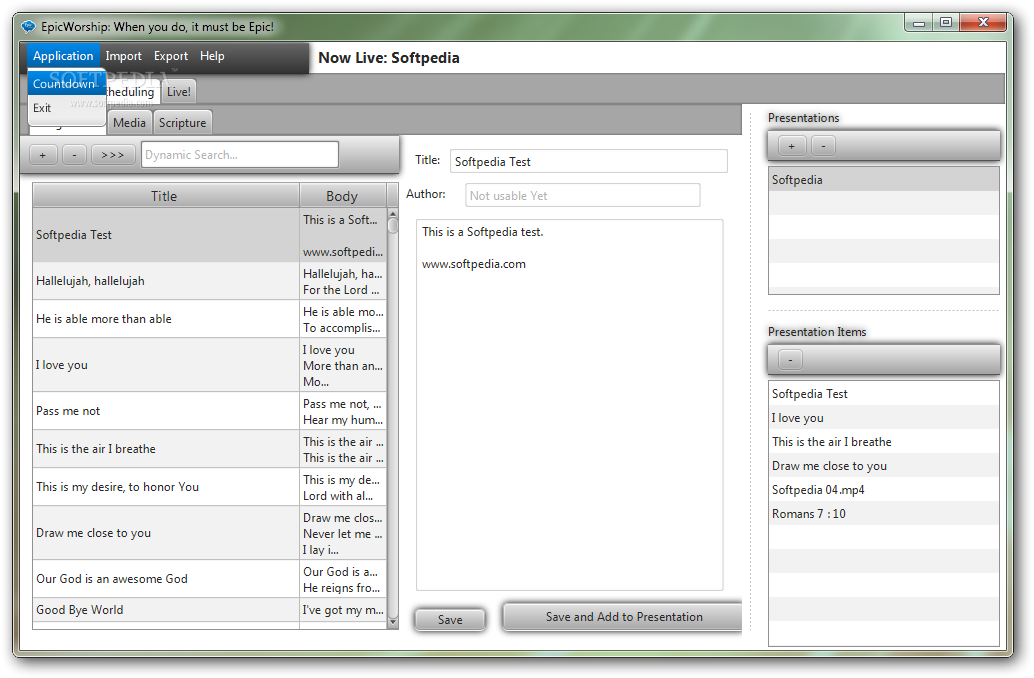Select Draw me close to you presentation item
Image resolution: width=1034 pixels, height=678 pixels.
[x=884, y=466]
